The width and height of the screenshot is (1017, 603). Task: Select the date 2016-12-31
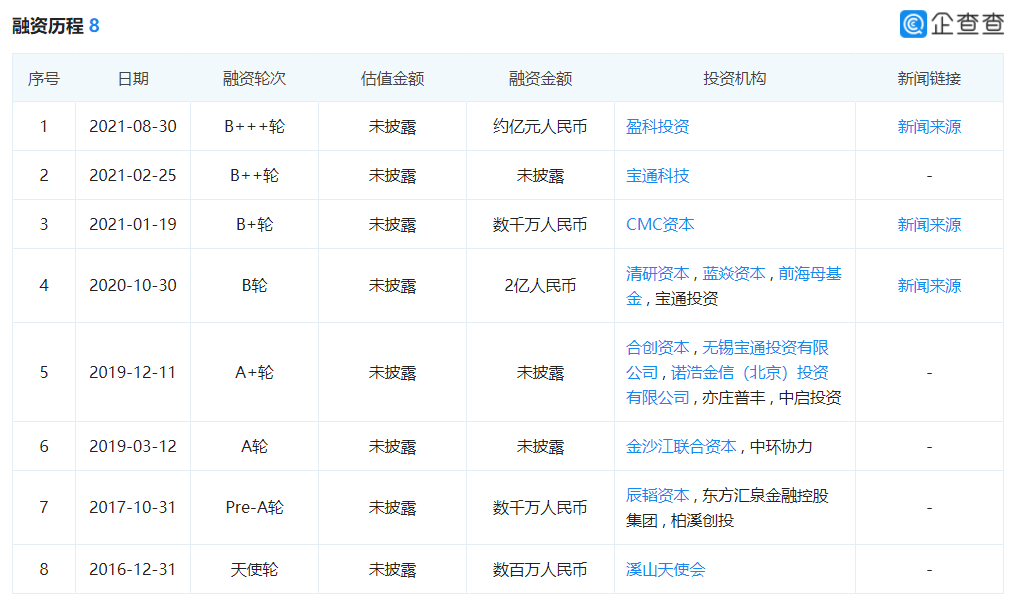click(133, 569)
